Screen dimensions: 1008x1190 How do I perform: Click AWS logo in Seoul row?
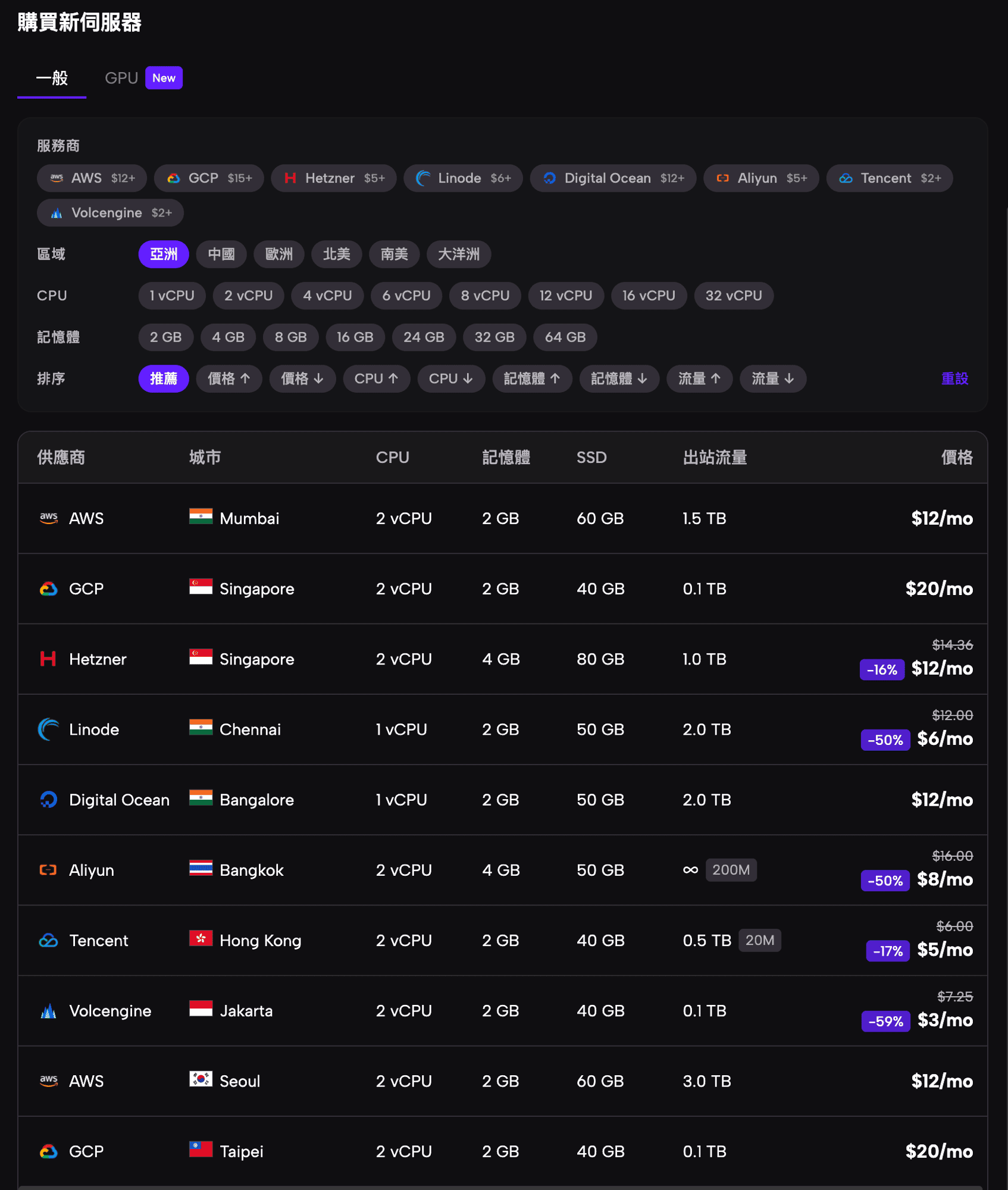(48, 1081)
